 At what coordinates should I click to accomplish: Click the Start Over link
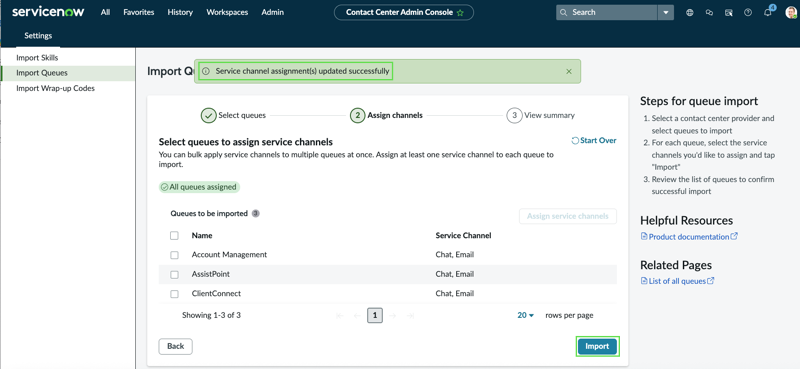point(598,140)
